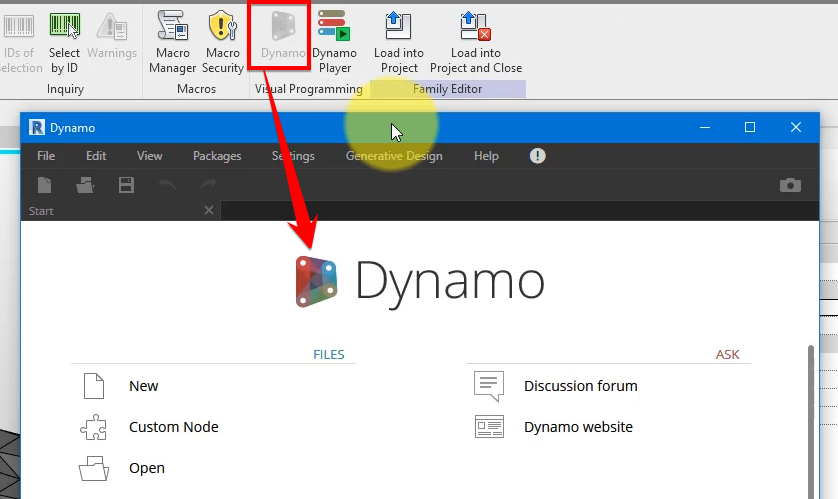Open the Warnings tool in ribbon

coord(112,35)
